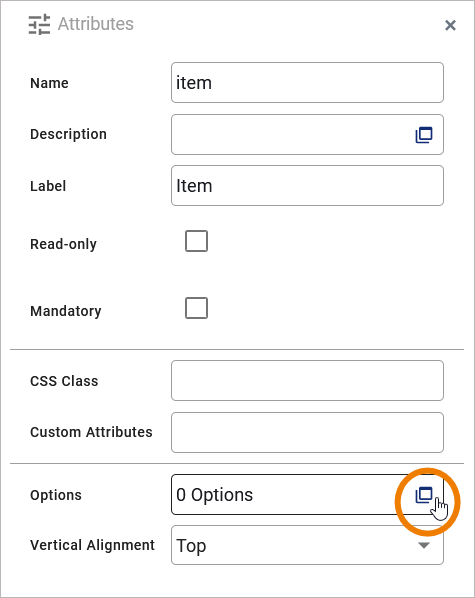Expand the Vertical Alignment dropdown arrow
Viewport: 475px width, 598px height.
[x=424, y=545]
